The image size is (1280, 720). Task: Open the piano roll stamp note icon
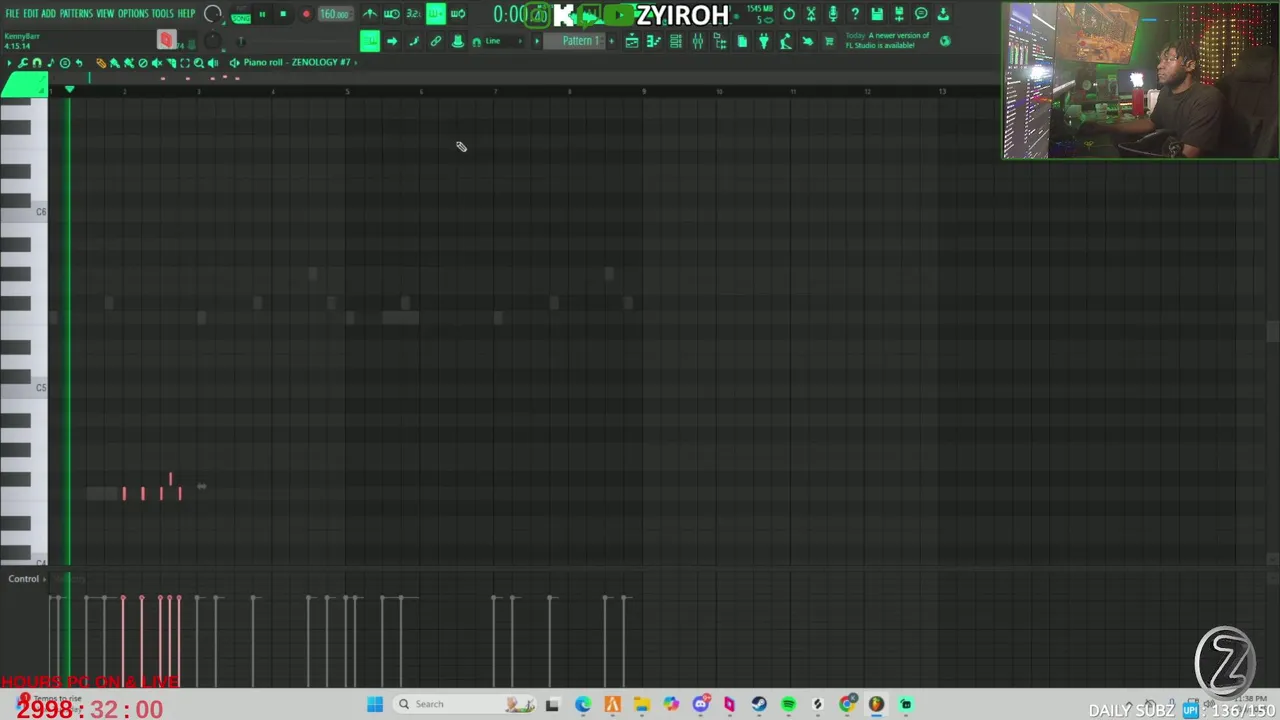[51, 62]
